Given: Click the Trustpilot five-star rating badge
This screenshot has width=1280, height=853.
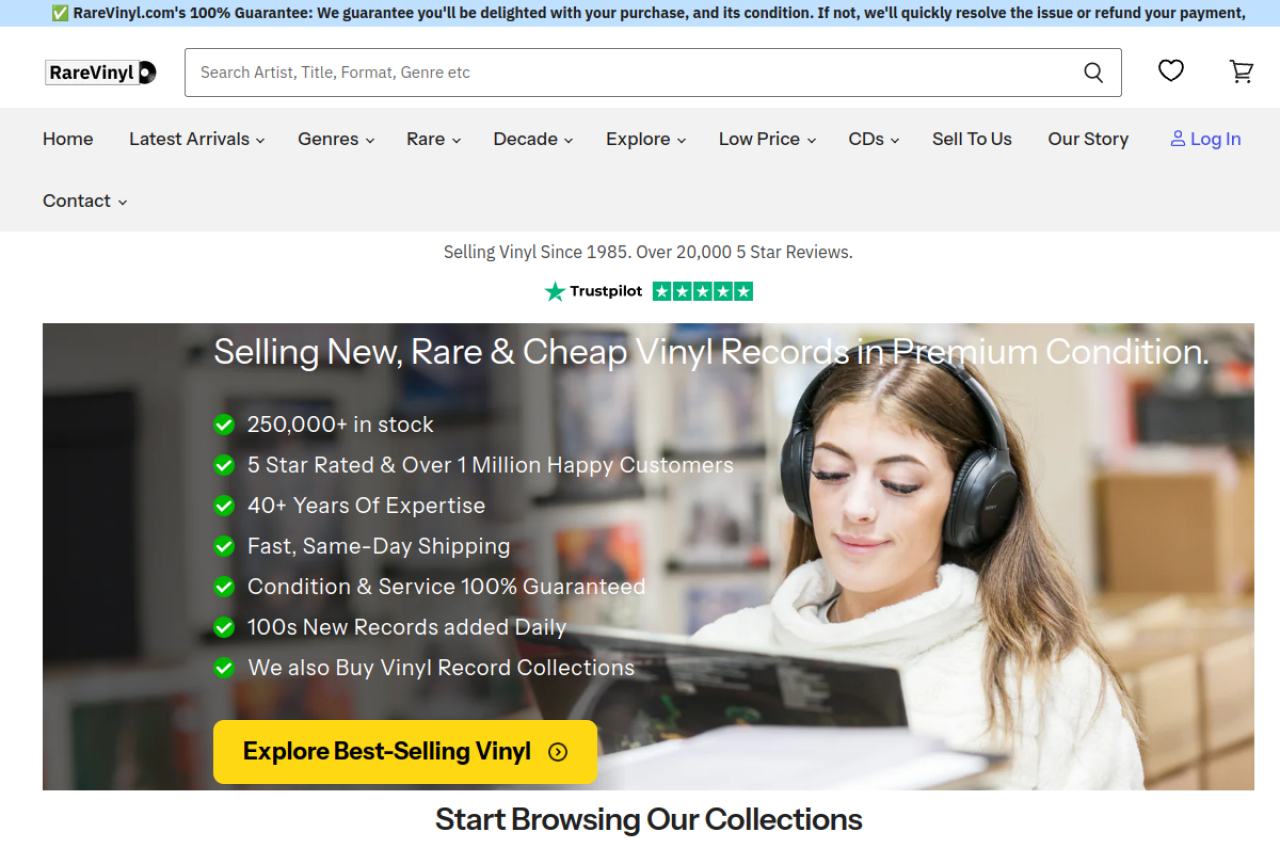Looking at the screenshot, I should [x=702, y=291].
